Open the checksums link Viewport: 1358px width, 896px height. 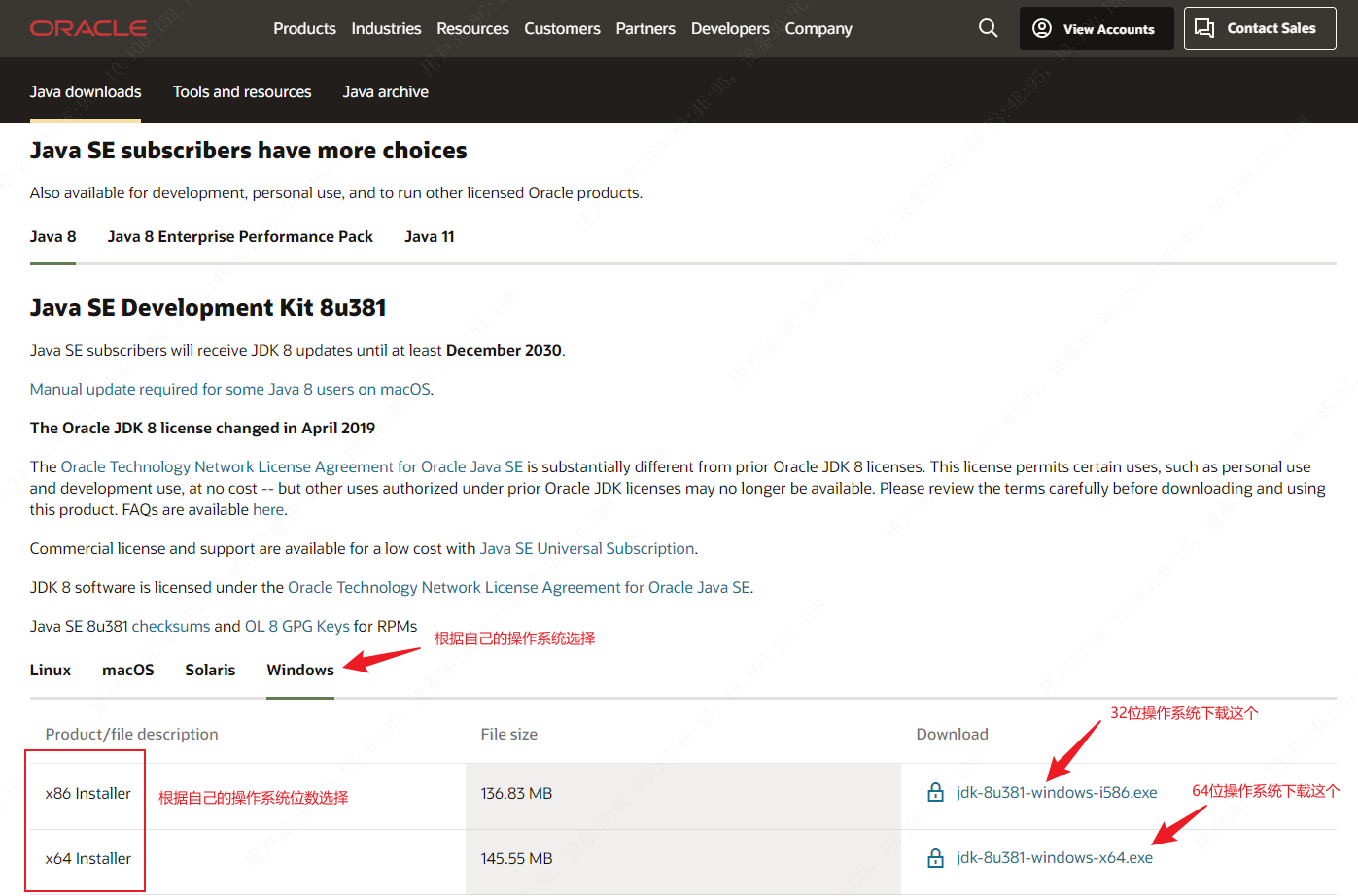[x=171, y=626]
